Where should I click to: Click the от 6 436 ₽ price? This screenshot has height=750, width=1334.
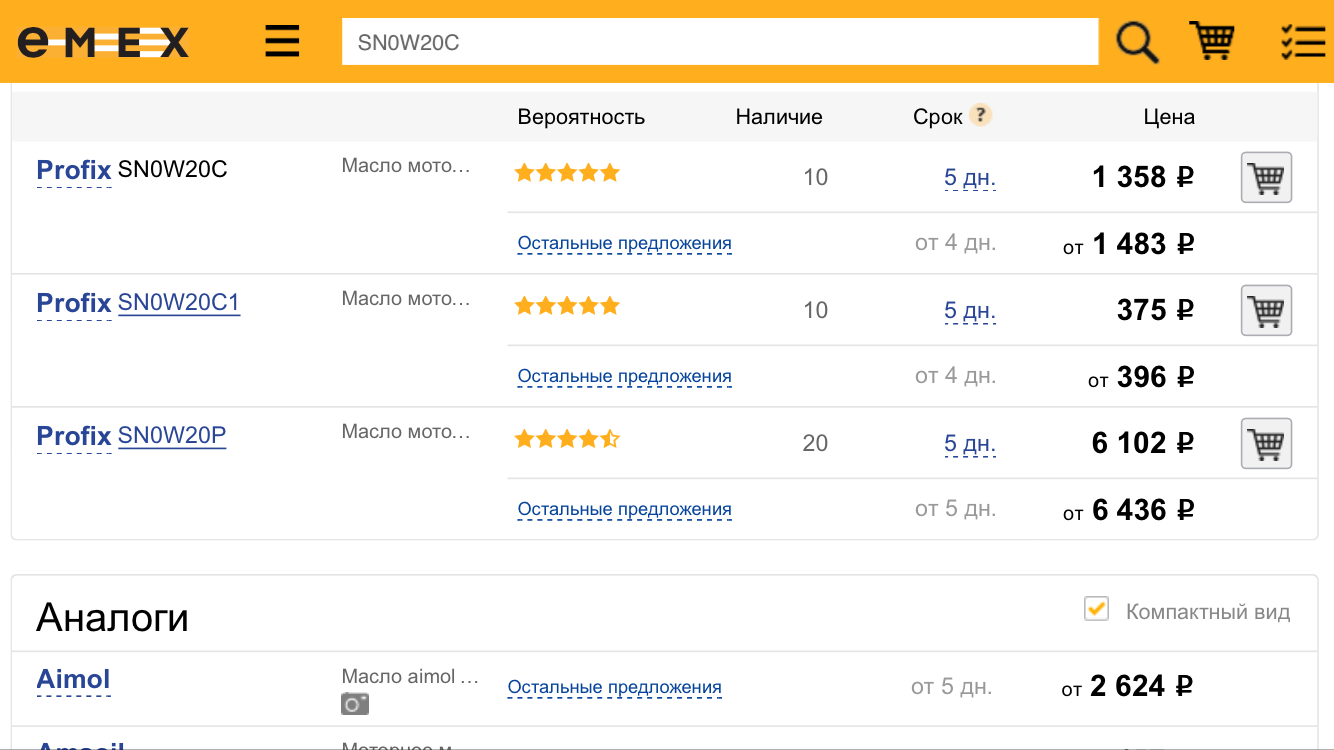coord(1129,510)
